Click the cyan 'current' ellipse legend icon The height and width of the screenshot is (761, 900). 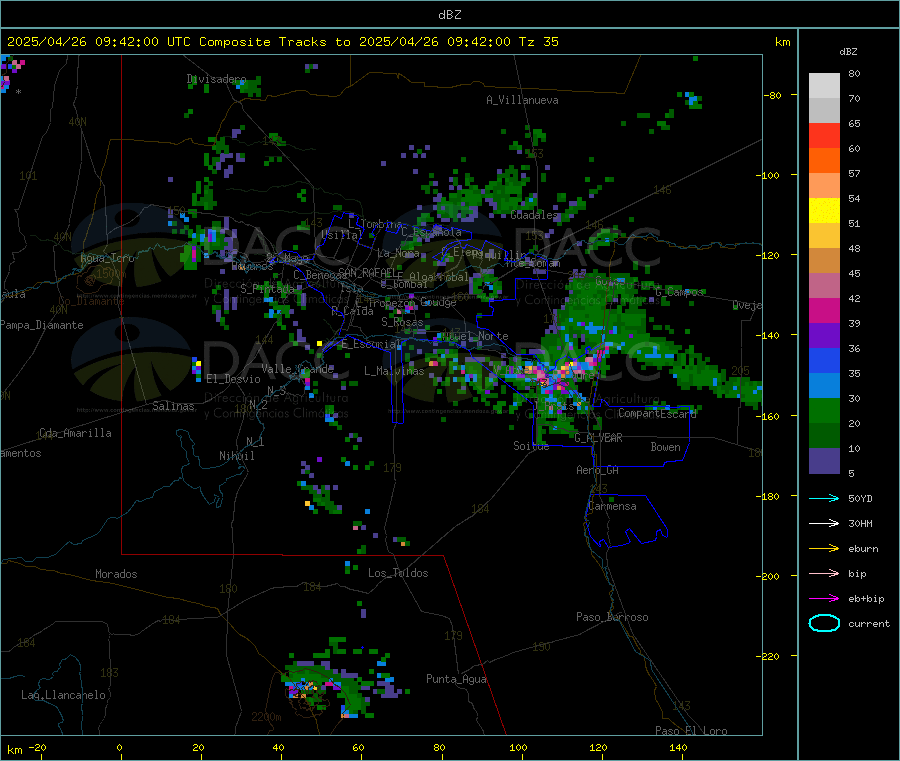point(824,623)
